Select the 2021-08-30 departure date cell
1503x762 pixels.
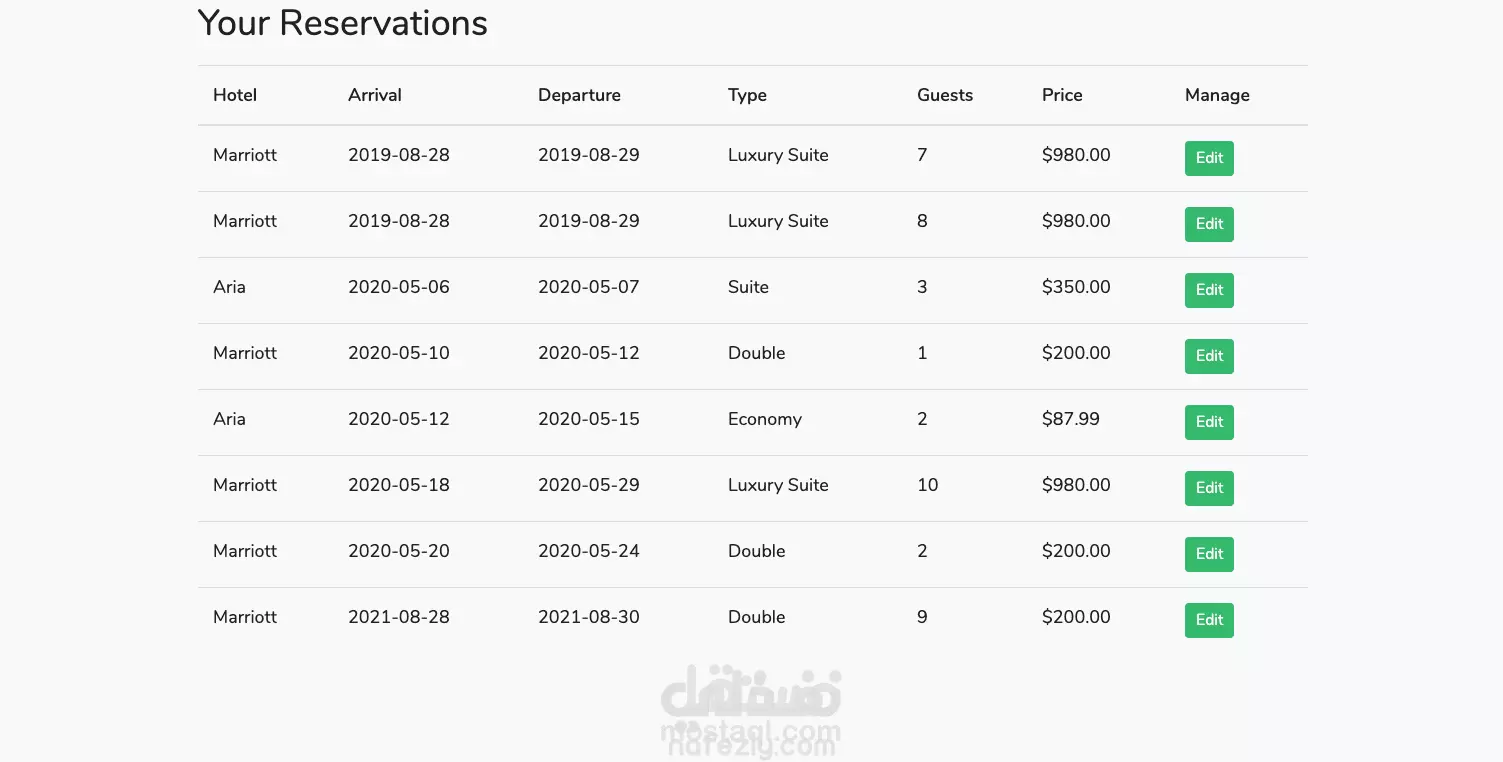coord(589,617)
